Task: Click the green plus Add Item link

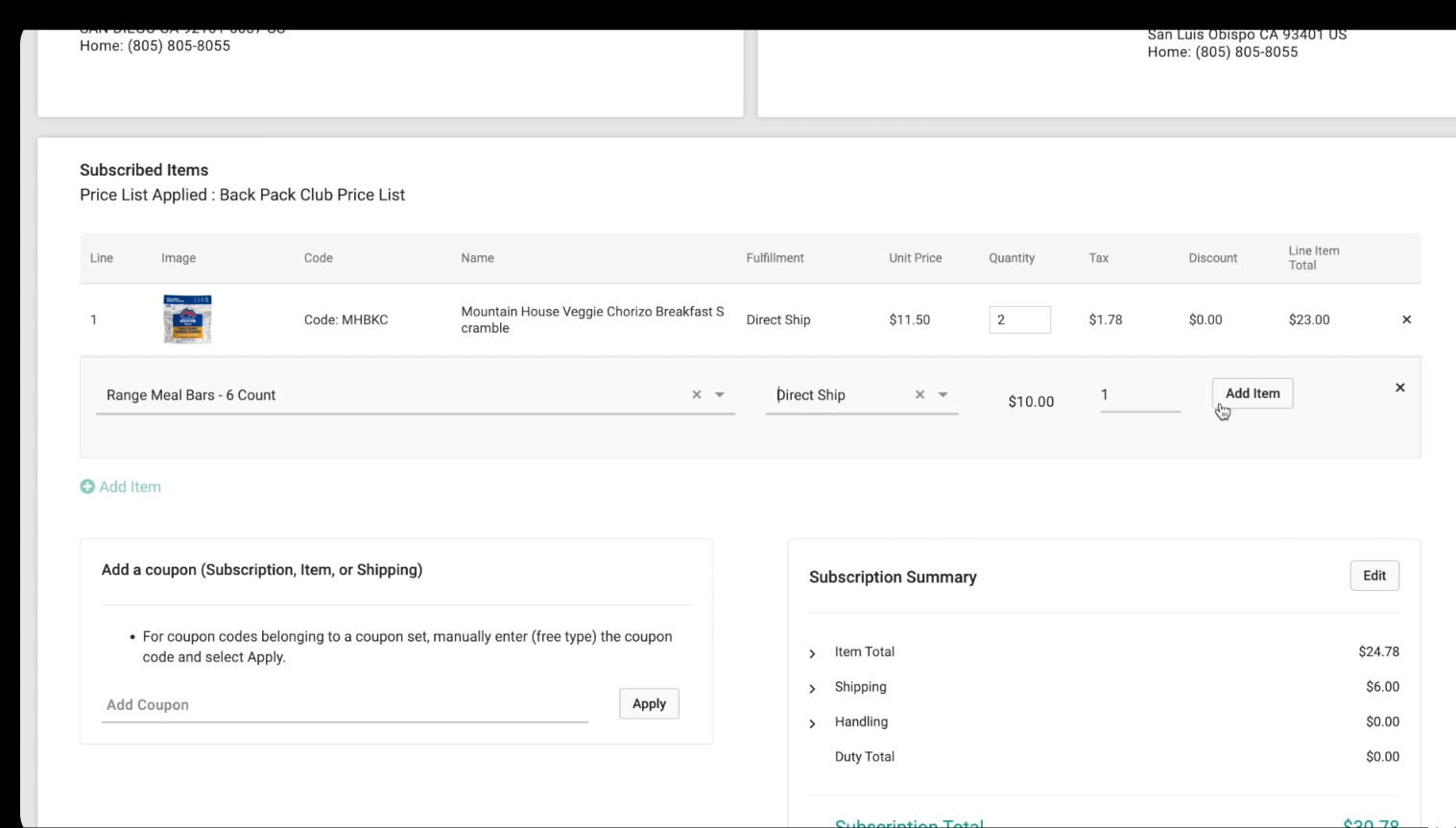Action: 121,486
